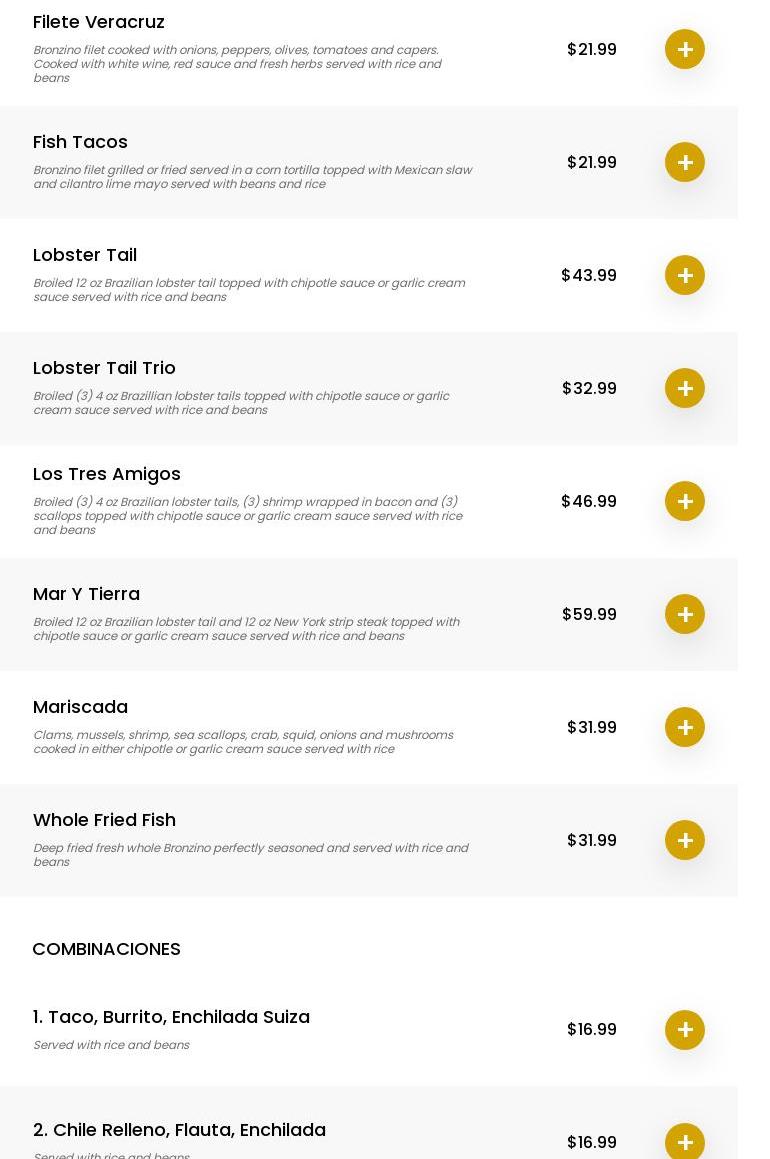Image resolution: width=770 pixels, height=1159 pixels.
Task: Add Los Tres Amigos to the order
Action: (685, 501)
